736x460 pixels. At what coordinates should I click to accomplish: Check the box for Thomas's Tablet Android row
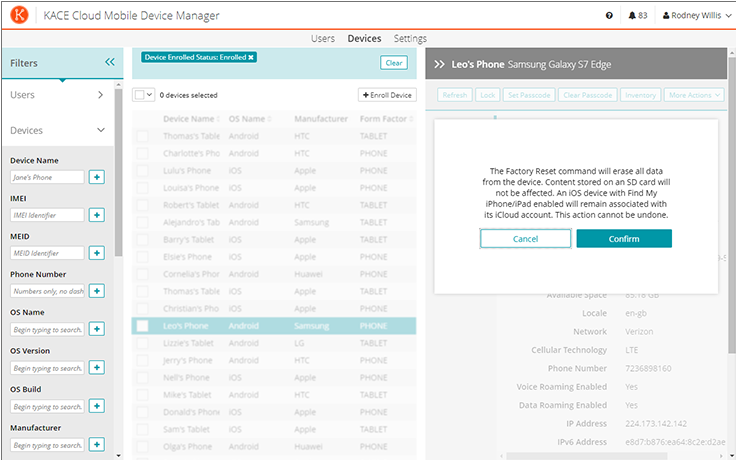point(142,136)
